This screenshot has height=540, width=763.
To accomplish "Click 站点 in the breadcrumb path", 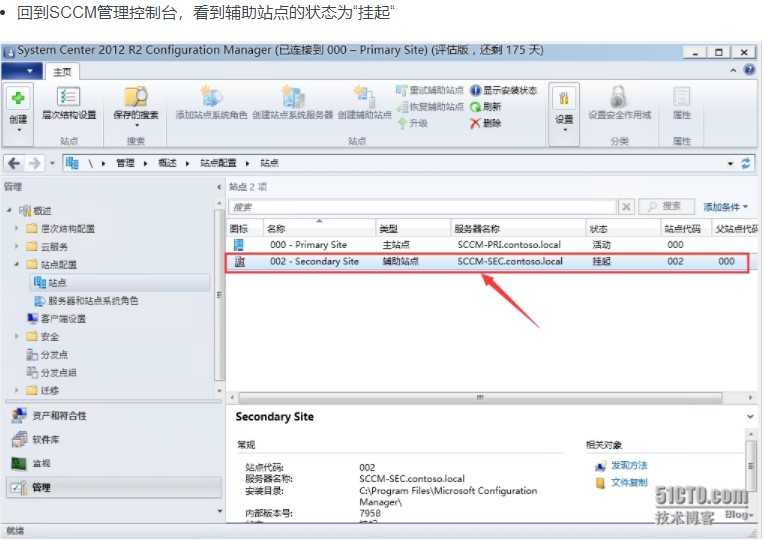I will coord(269,163).
